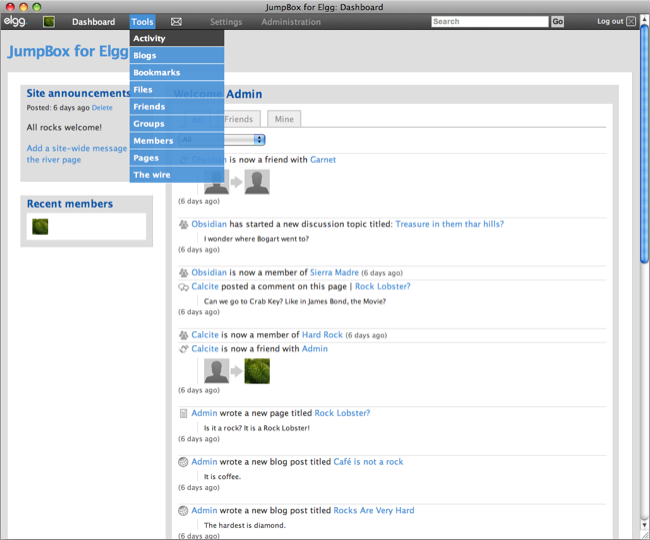The height and width of the screenshot is (540, 650).
Task: Select Pages from the Tools menu
Action: tap(177, 157)
